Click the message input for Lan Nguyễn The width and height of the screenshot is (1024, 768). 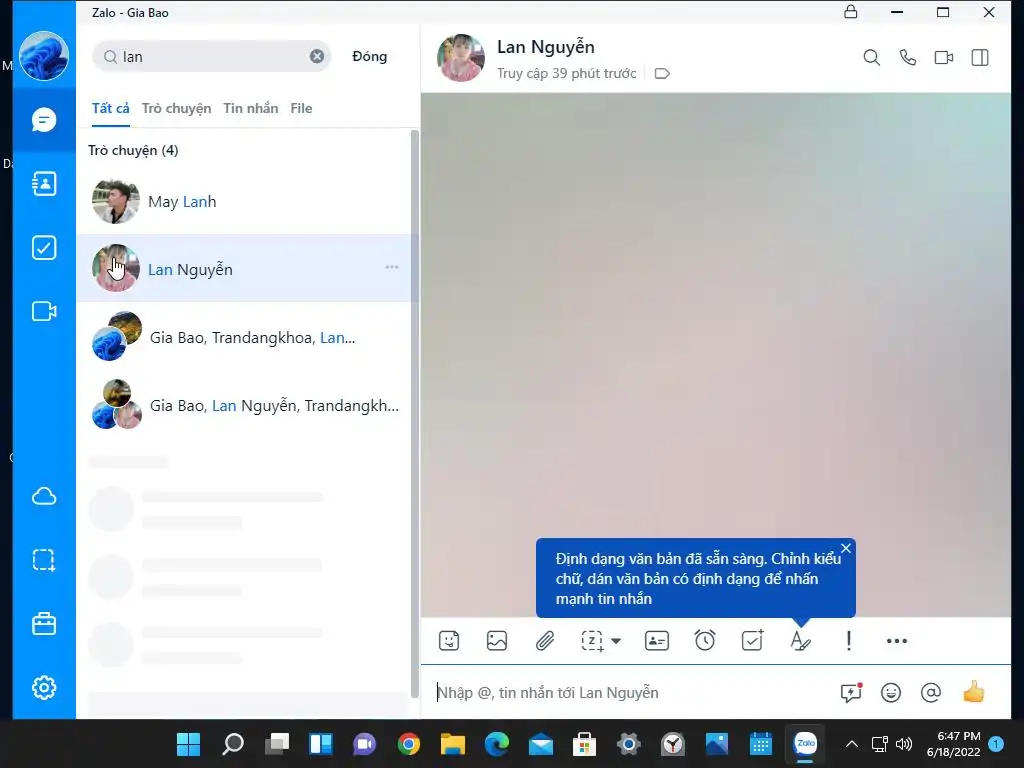(x=630, y=692)
